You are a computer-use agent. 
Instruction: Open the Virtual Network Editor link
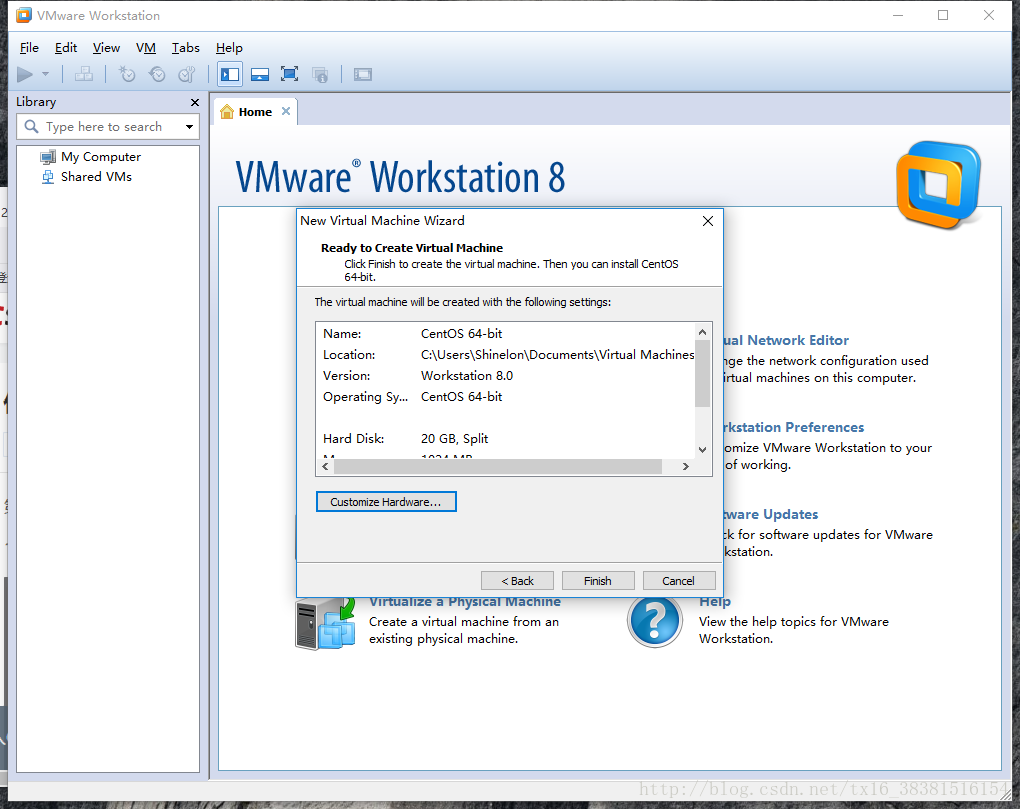pos(786,340)
